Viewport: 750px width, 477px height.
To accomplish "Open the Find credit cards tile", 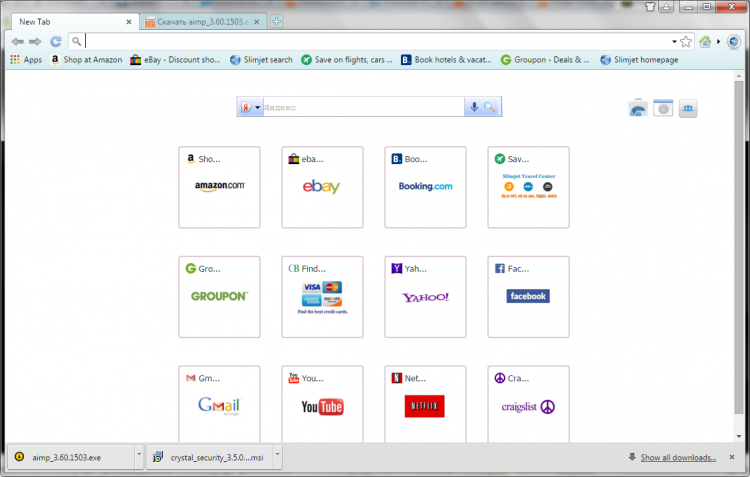I will 322,297.
